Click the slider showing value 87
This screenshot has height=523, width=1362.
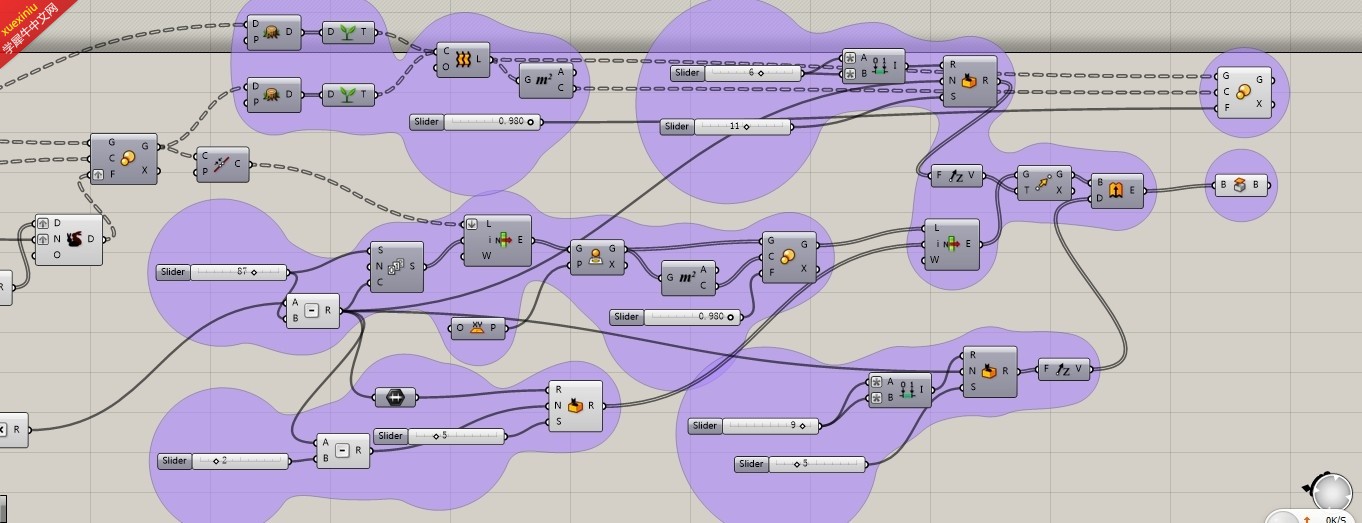(223, 272)
